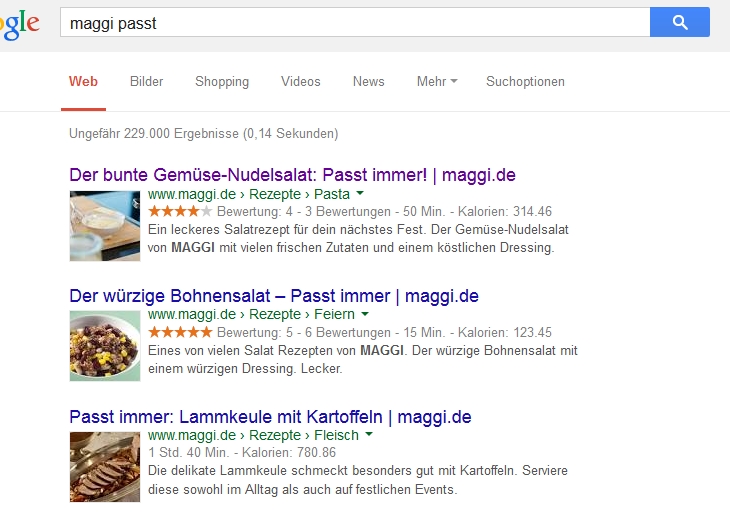Click the four-star rating of Nudelsalat result

tap(180, 211)
